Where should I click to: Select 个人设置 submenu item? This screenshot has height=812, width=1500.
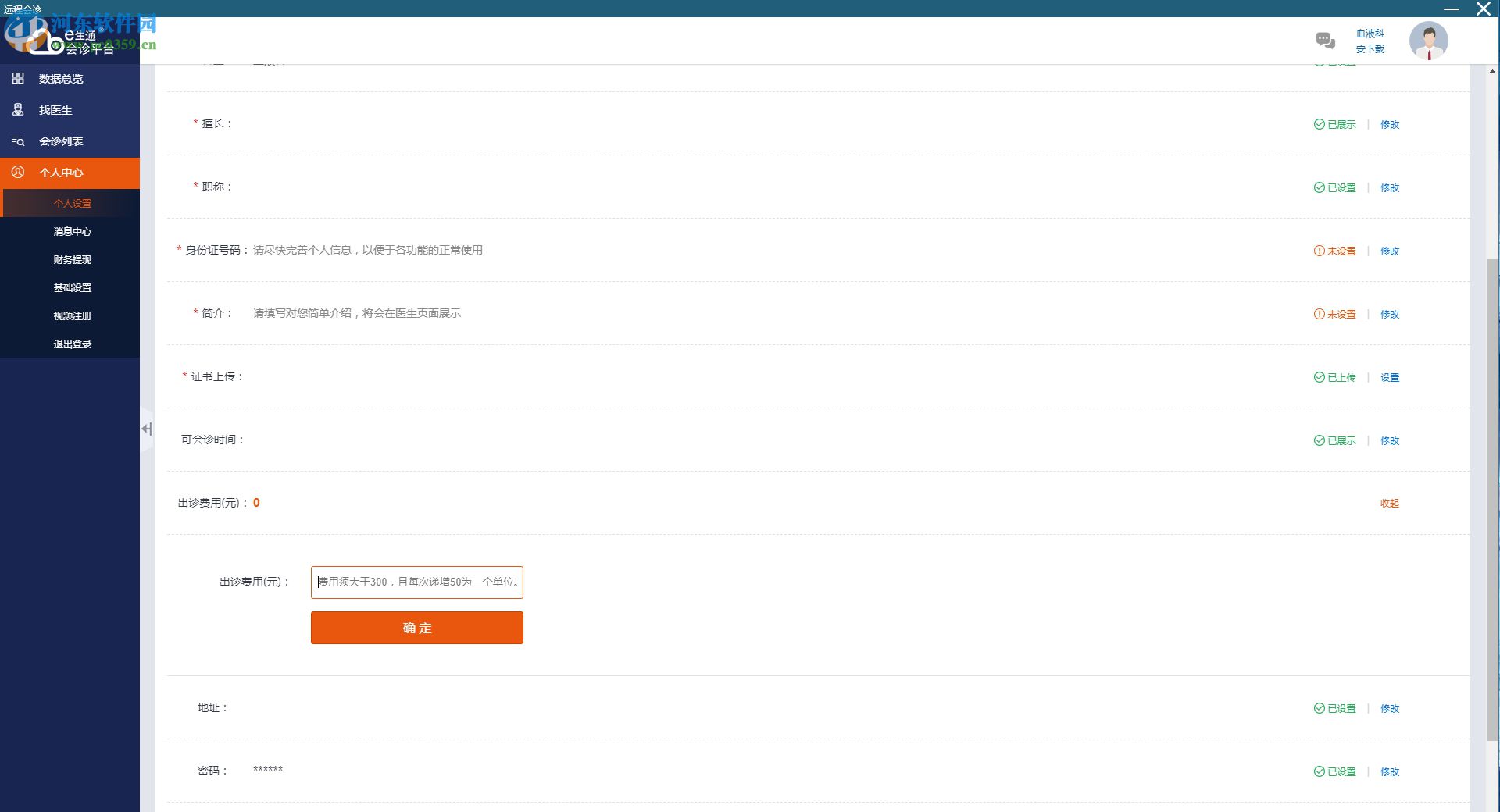[x=71, y=203]
